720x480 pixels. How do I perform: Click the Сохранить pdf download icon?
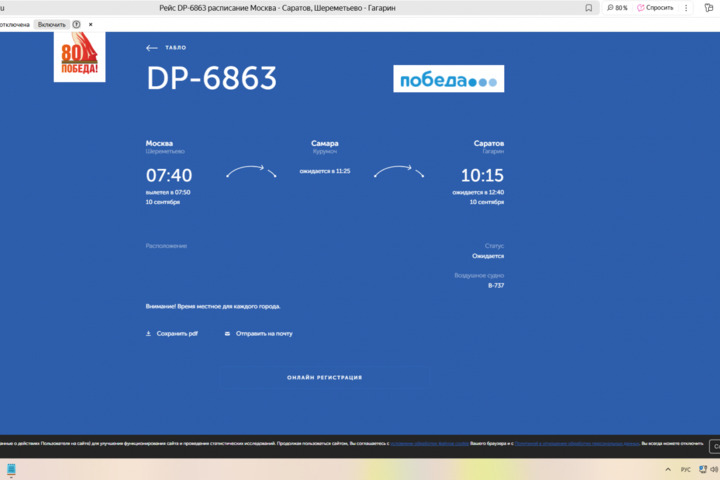[x=148, y=333]
